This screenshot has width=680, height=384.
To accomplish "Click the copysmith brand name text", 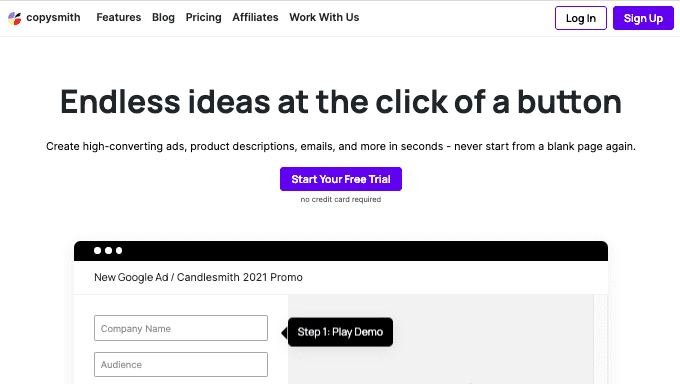I will tap(53, 17).
